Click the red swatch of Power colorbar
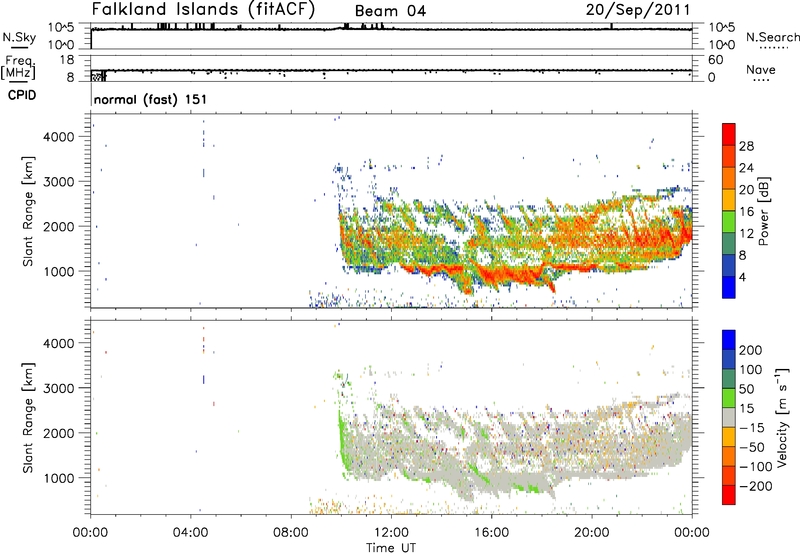The image size is (800, 554). (x=729, y=134)
